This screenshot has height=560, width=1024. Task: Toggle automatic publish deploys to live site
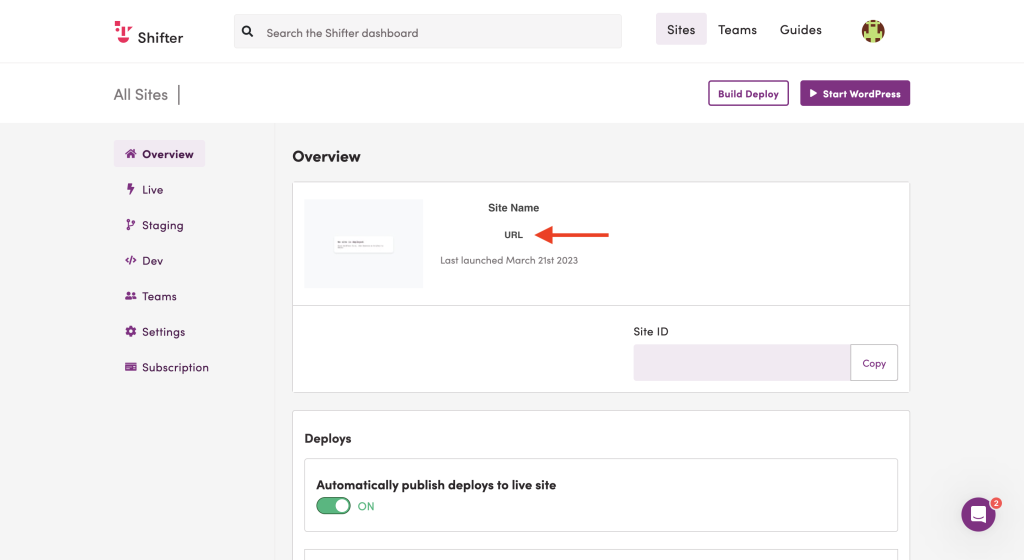click(334, 506)
